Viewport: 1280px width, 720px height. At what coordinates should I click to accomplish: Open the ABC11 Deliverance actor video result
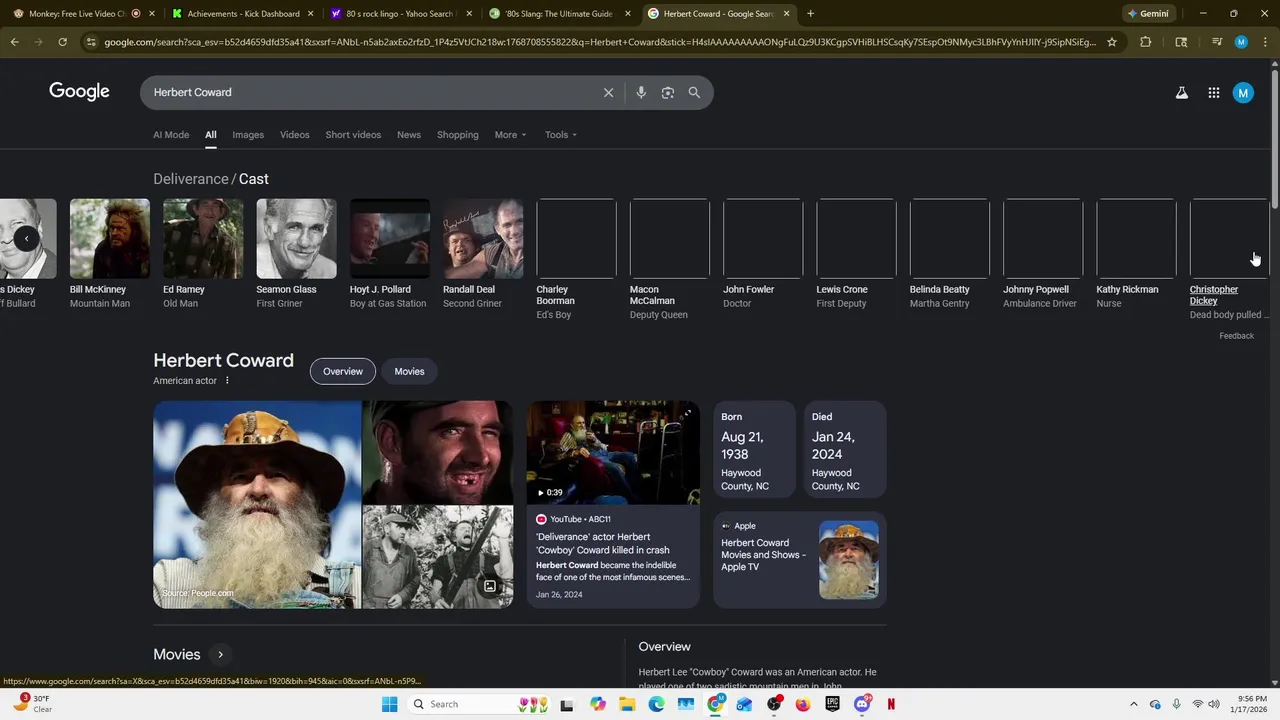point(603,543)
